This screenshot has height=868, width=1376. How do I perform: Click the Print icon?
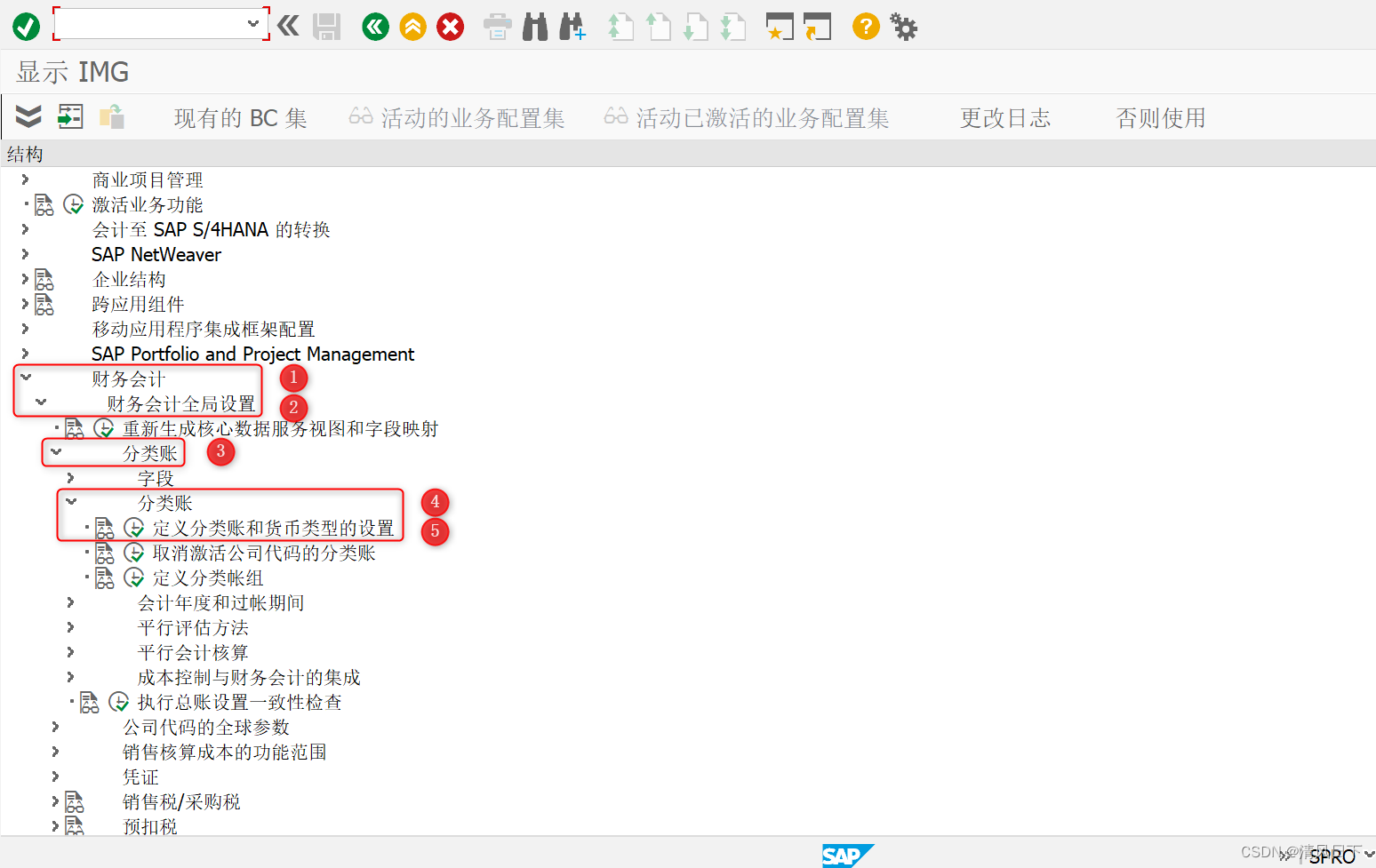[x=497, y=27]
